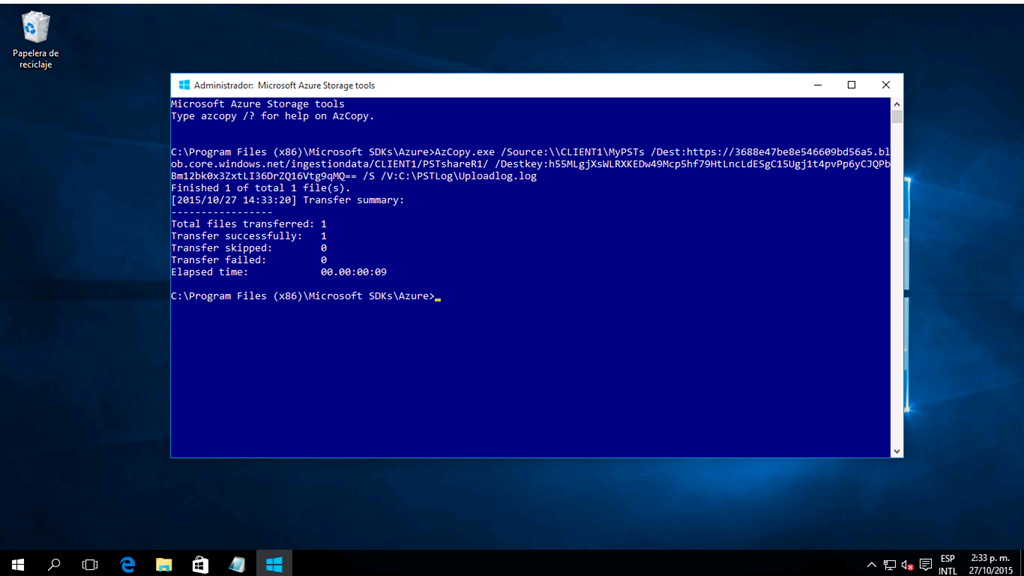This screenshot has height=576, width=1024.
Task: Open Task View from the taskbar
Action: pyautogui.click(x=90, y=565)
